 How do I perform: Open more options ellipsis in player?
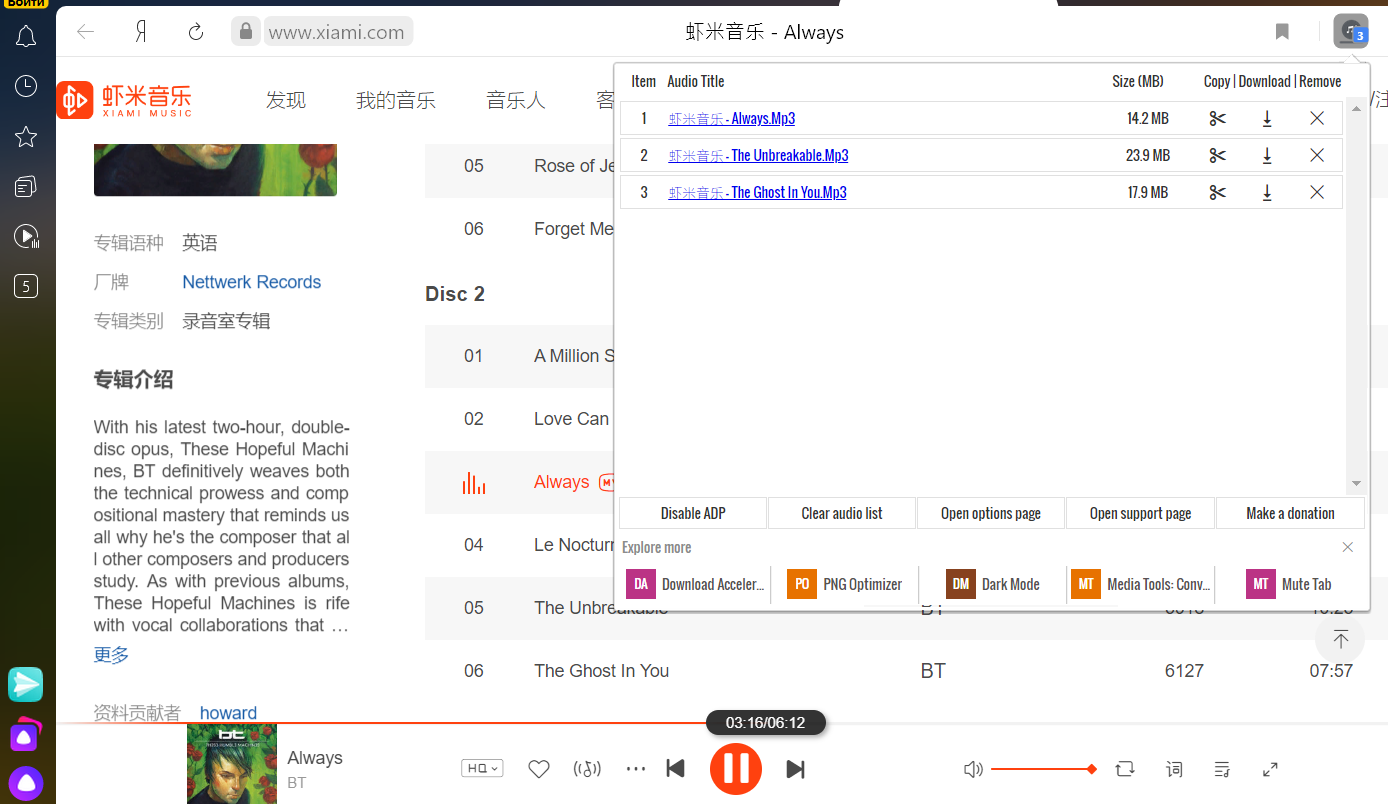click(636, 769)
